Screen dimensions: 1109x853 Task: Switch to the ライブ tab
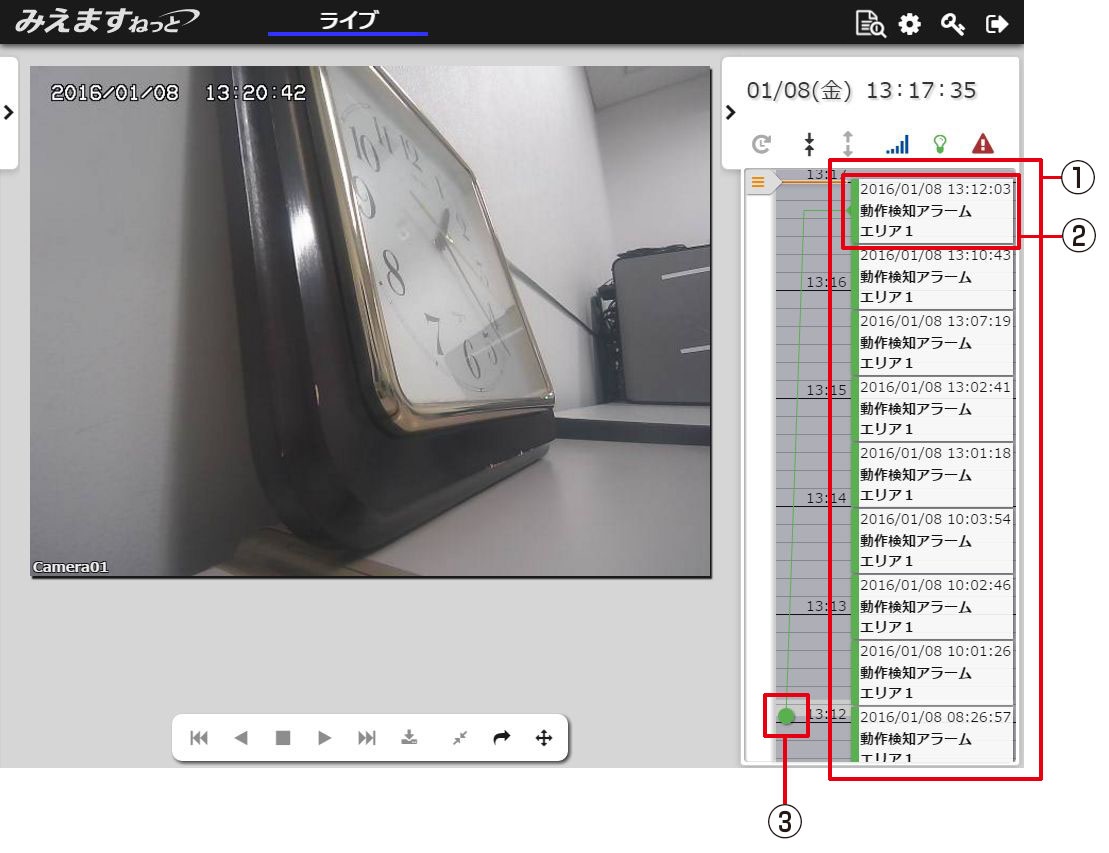tap(348, 21)
